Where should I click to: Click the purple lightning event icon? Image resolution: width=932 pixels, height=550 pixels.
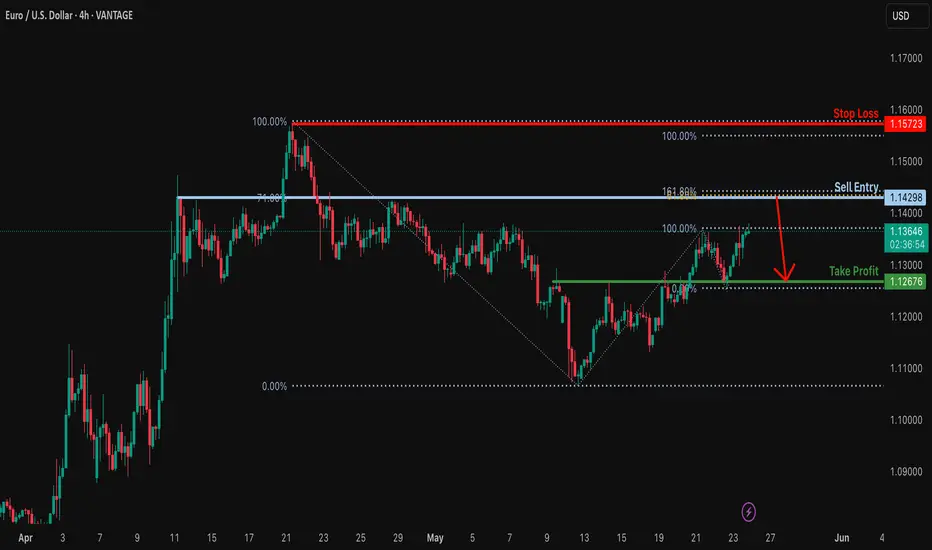(x=748, y=511)
